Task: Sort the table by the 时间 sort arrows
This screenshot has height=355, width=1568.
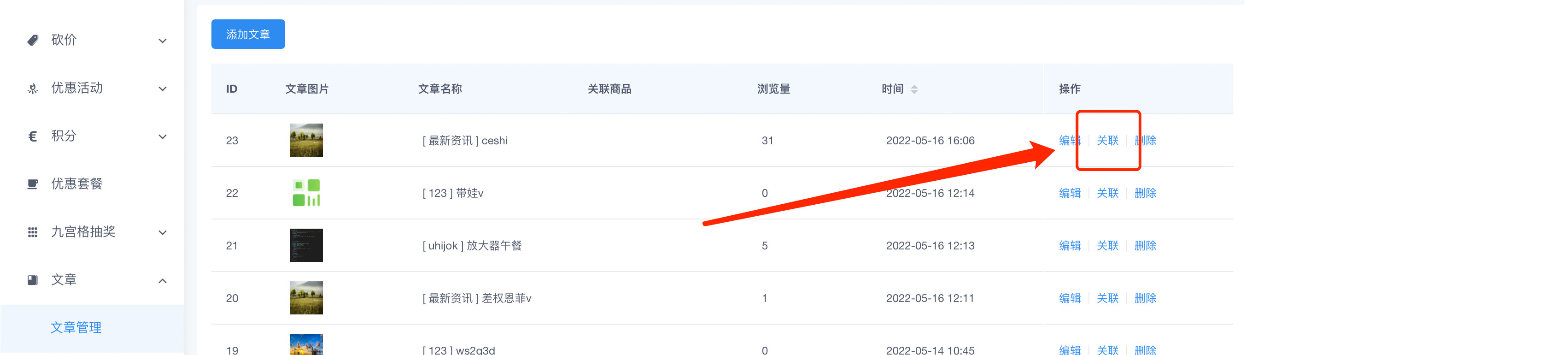Action: 914,89
